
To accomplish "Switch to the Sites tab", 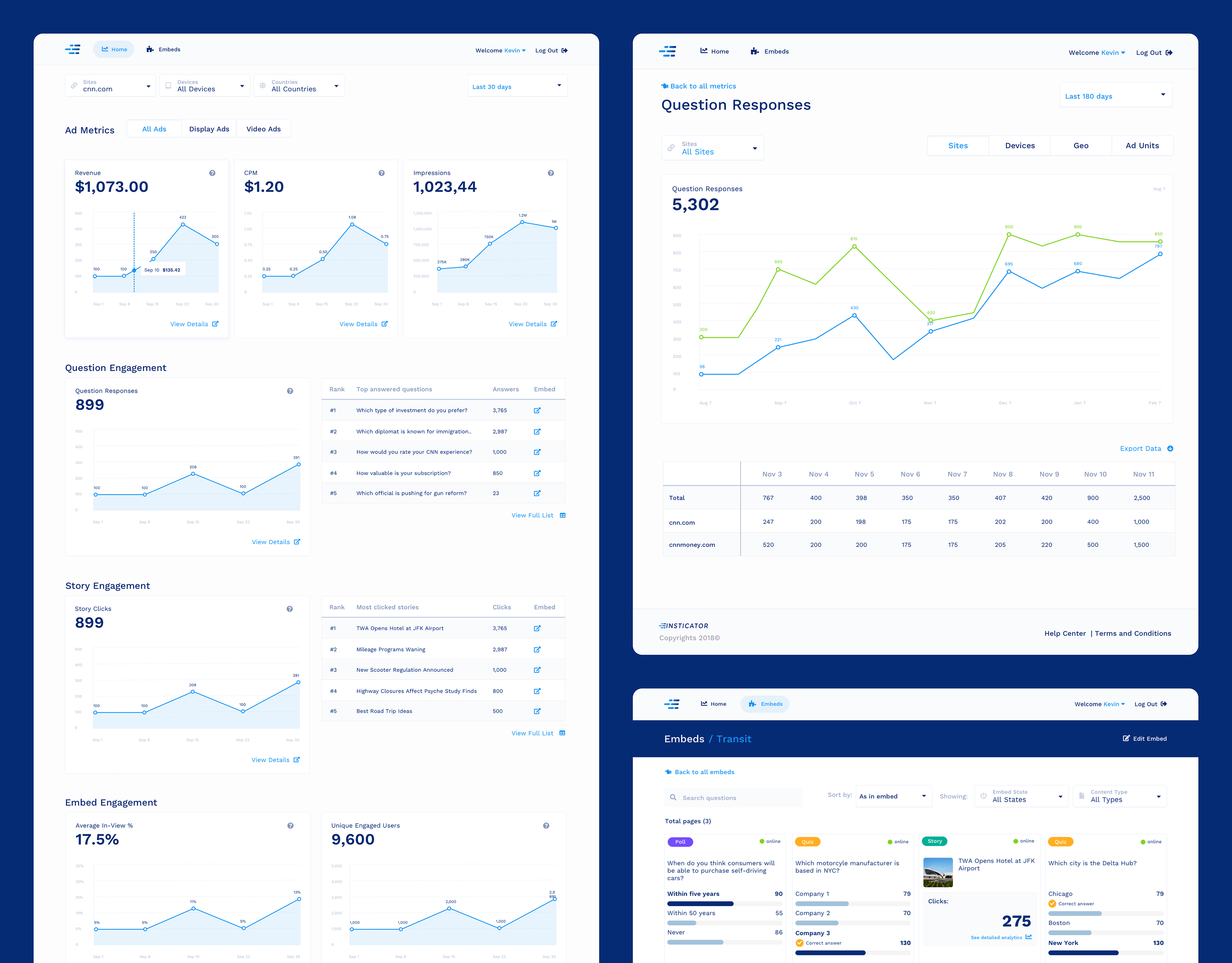I will pos(958,146).
